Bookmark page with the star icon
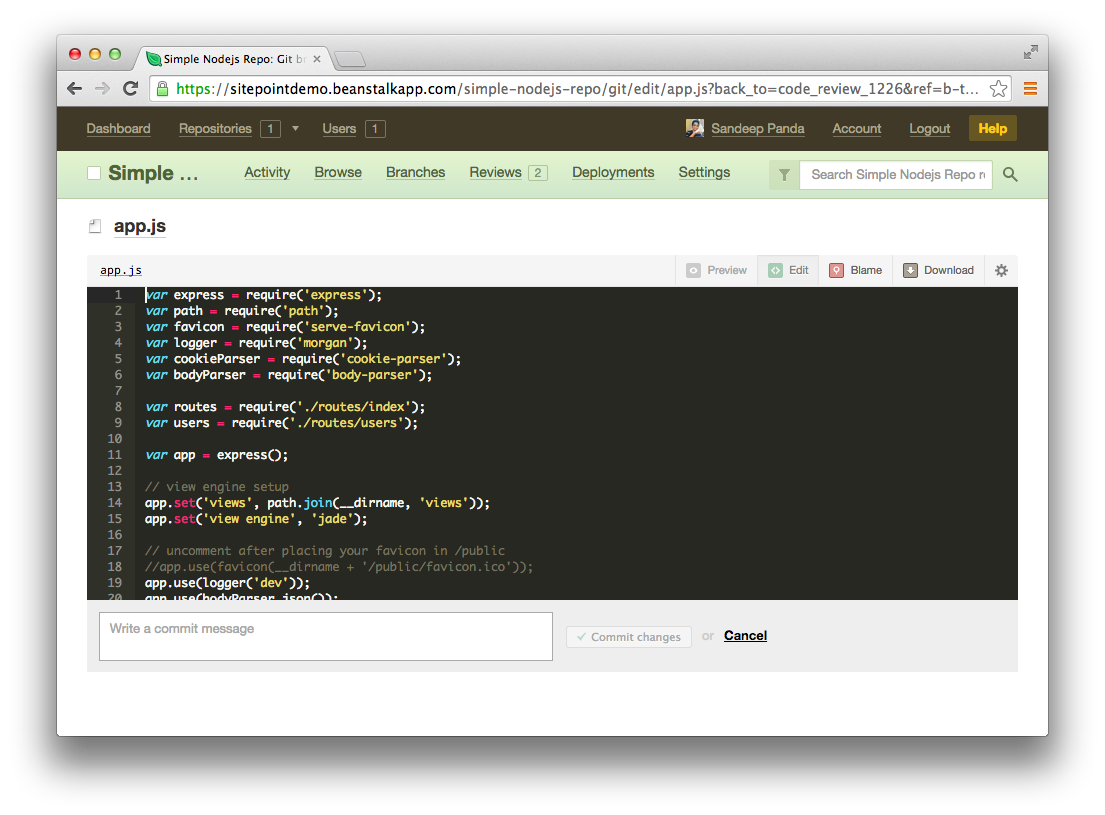This screenshot has height=815, width=1105. (998, 89)
